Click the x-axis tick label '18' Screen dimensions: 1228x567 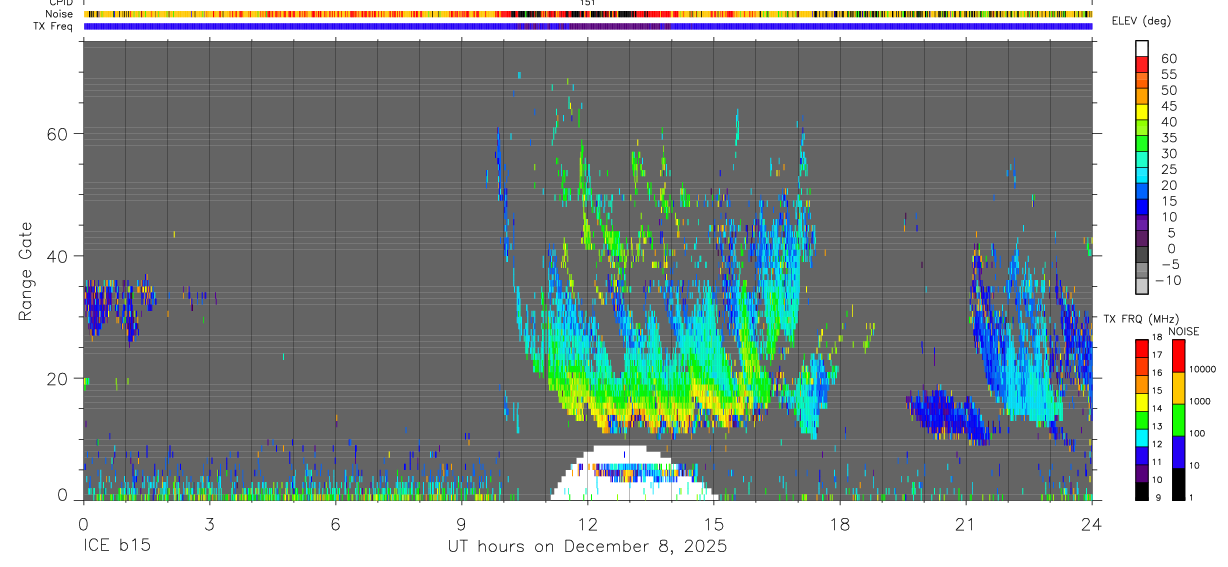click(840, 524)
